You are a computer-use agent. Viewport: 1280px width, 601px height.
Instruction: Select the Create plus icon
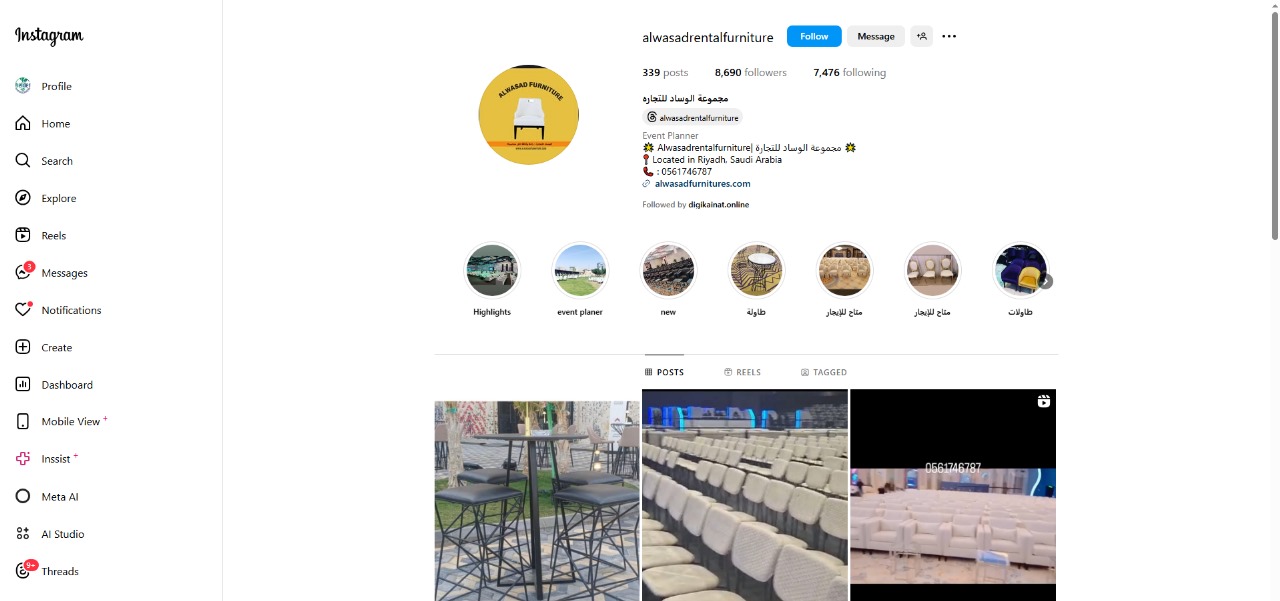point(23,347)
